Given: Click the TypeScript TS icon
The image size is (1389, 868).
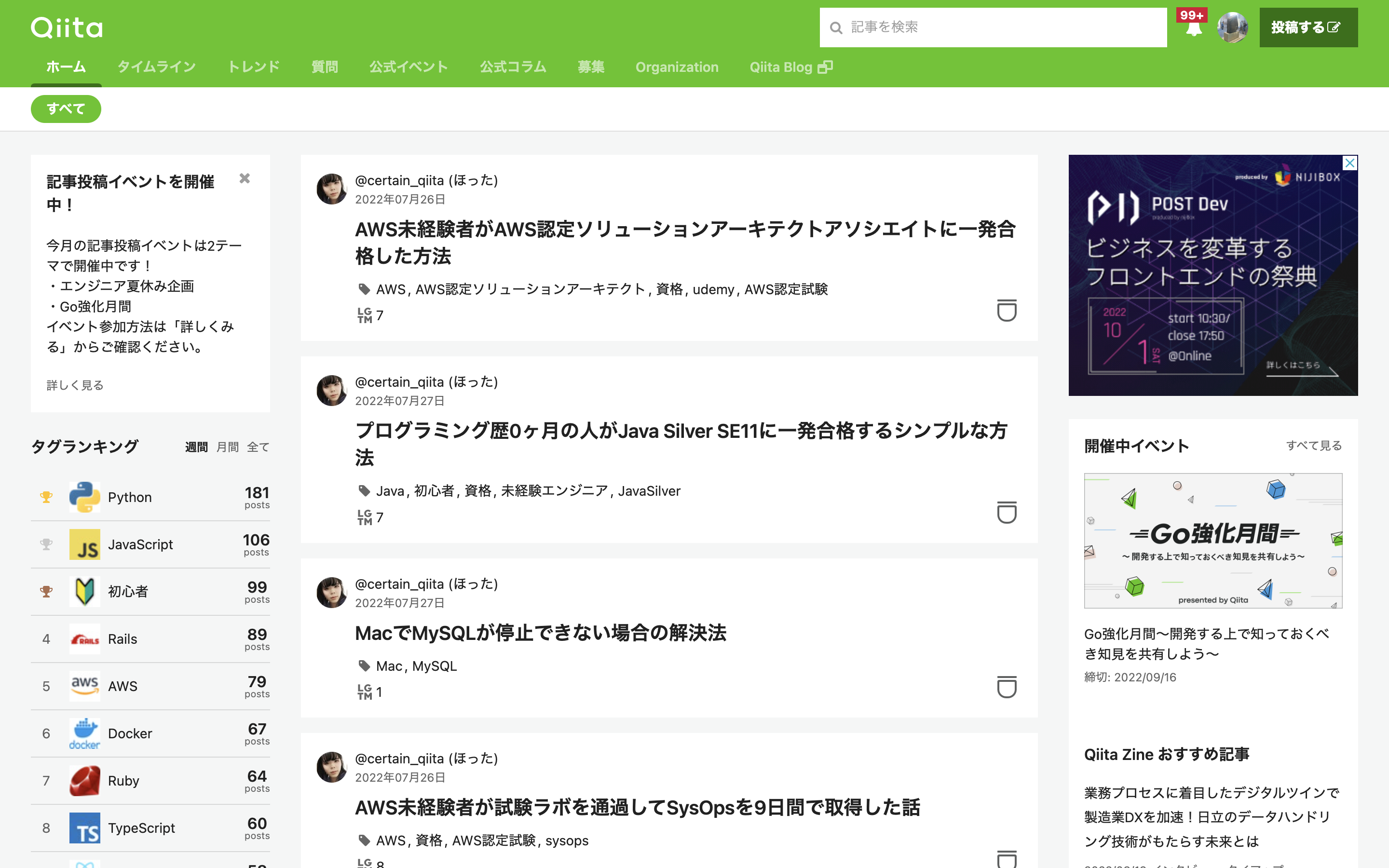Looking at the screenshot, I should [x=84, y=828].
